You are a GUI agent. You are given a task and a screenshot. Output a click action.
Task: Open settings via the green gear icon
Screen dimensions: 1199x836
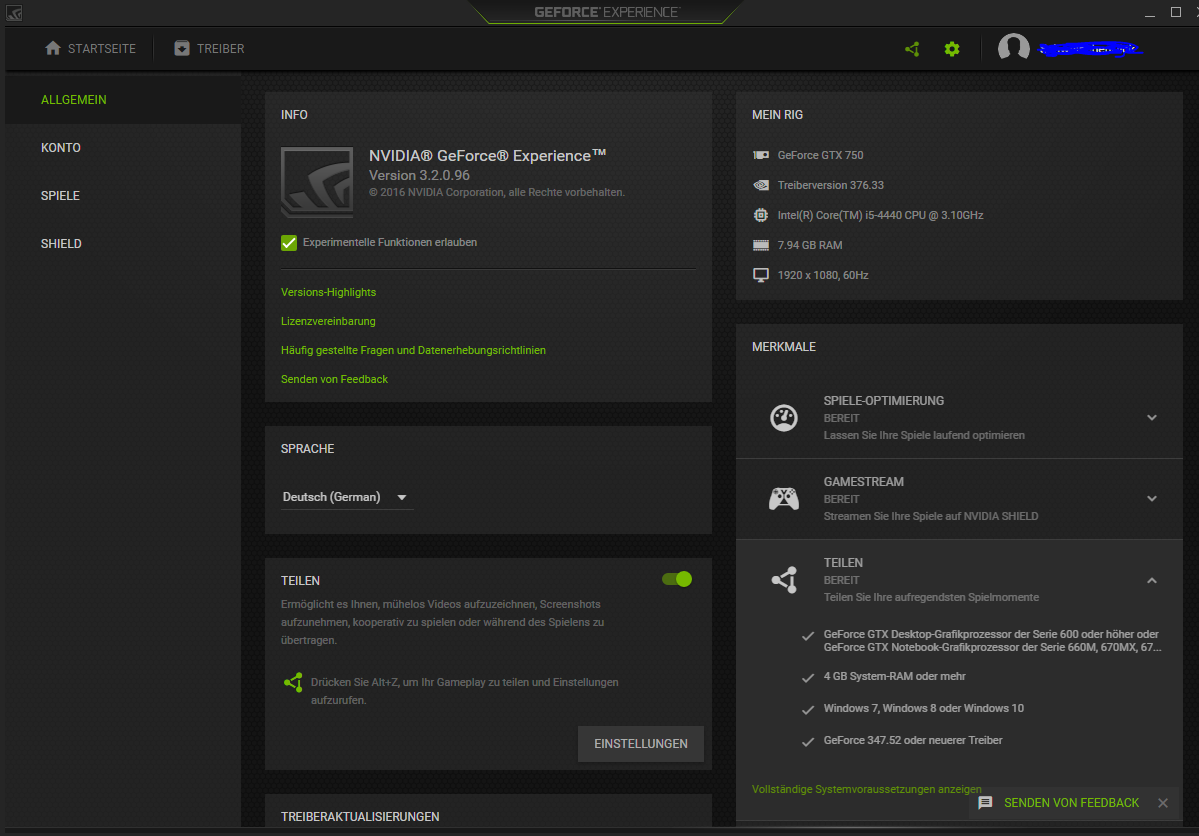tap(951, 49)
